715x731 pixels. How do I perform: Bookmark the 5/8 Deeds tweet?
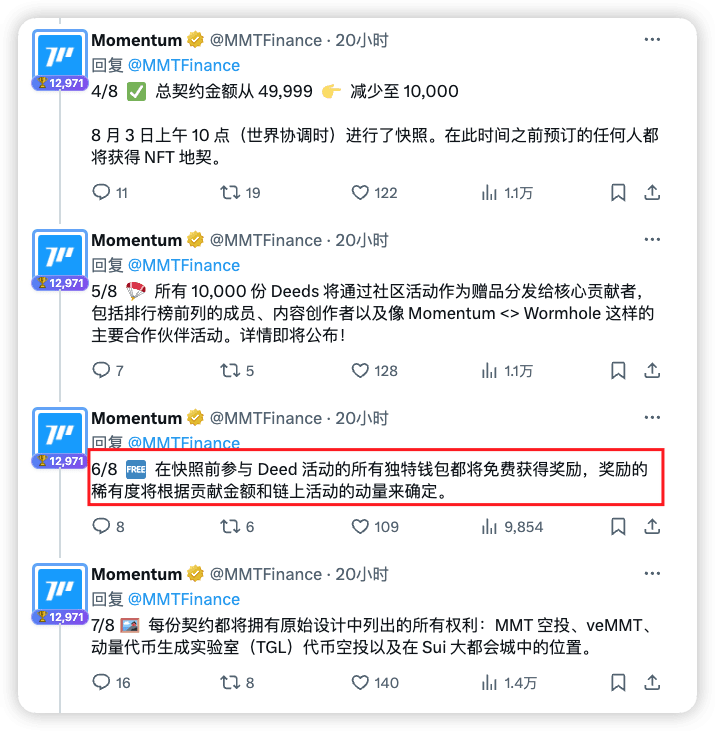[618, 371]
